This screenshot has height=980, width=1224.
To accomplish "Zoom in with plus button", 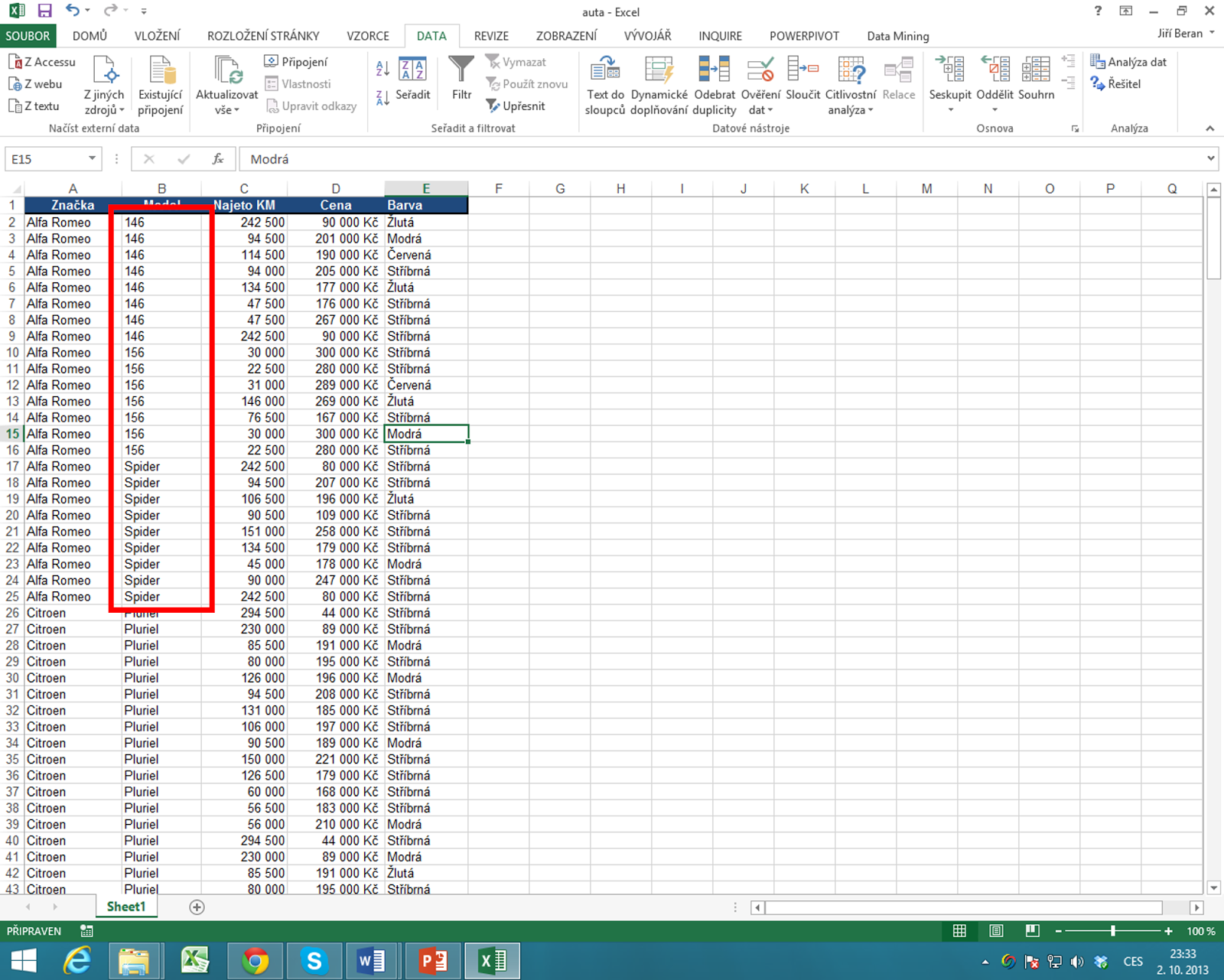I will [x=1168, y=931].
